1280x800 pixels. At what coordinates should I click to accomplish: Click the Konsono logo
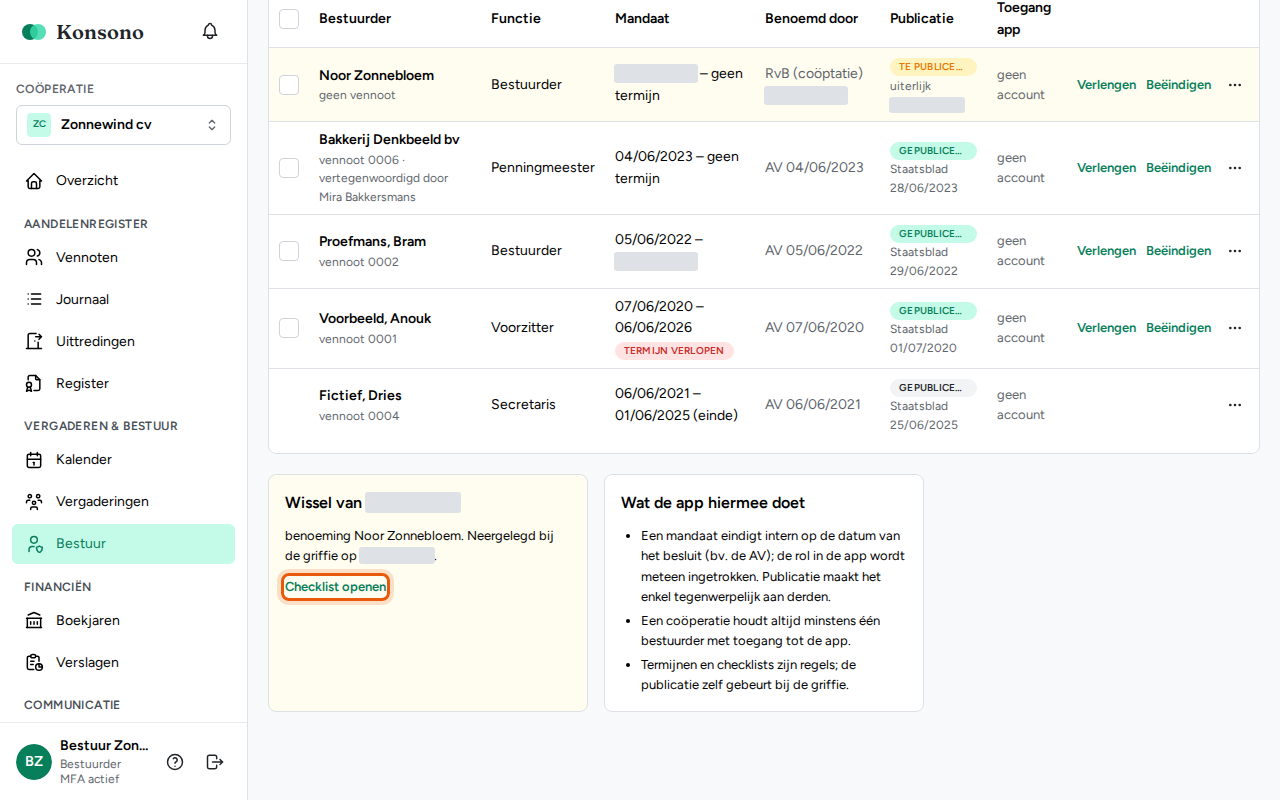point(83,32)
